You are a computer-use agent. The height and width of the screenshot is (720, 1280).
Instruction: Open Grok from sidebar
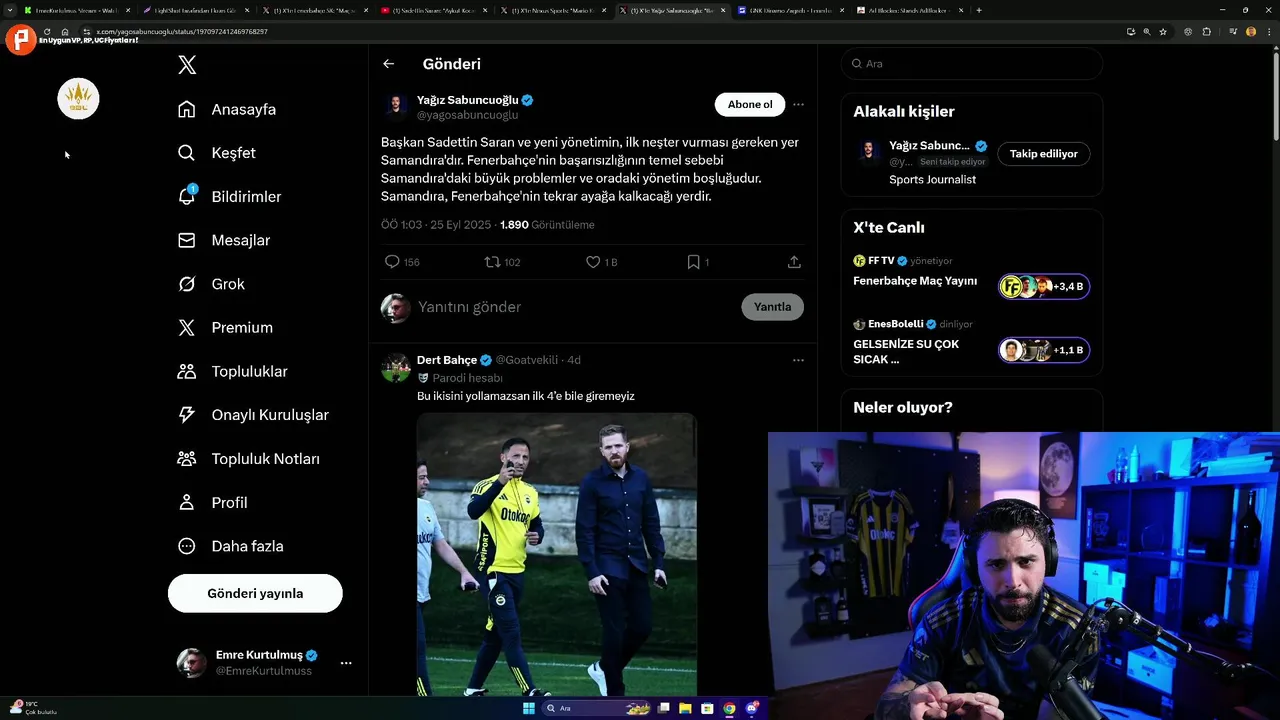point(211,284)
